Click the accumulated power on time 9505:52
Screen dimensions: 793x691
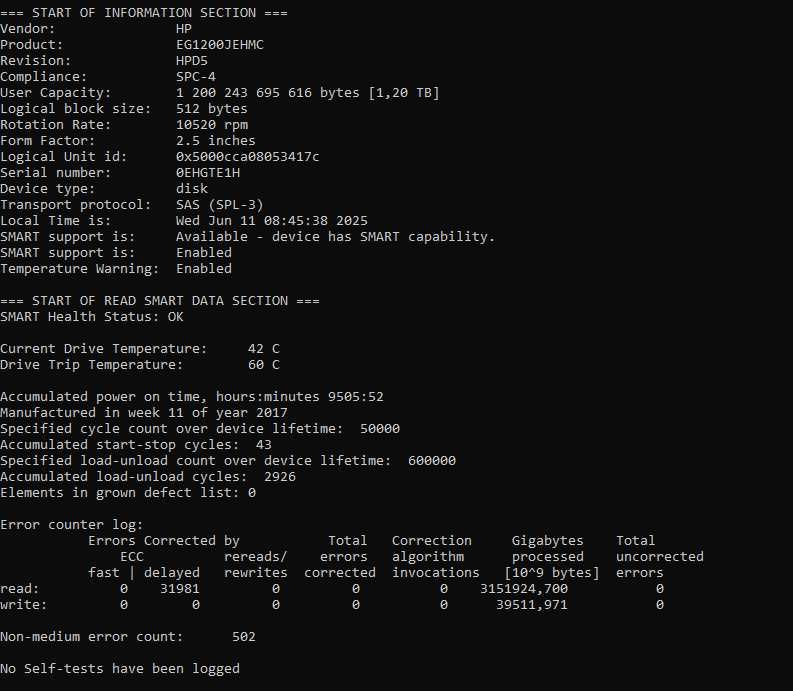(x=356, y=397)
